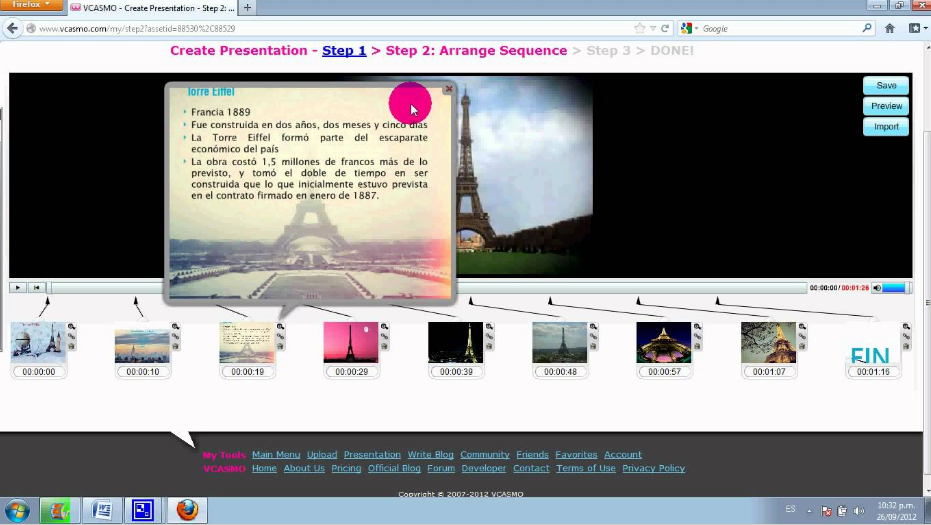Bookmark the page with the star icon
This screenshot has height=525, width=931.
click(640, 28)
